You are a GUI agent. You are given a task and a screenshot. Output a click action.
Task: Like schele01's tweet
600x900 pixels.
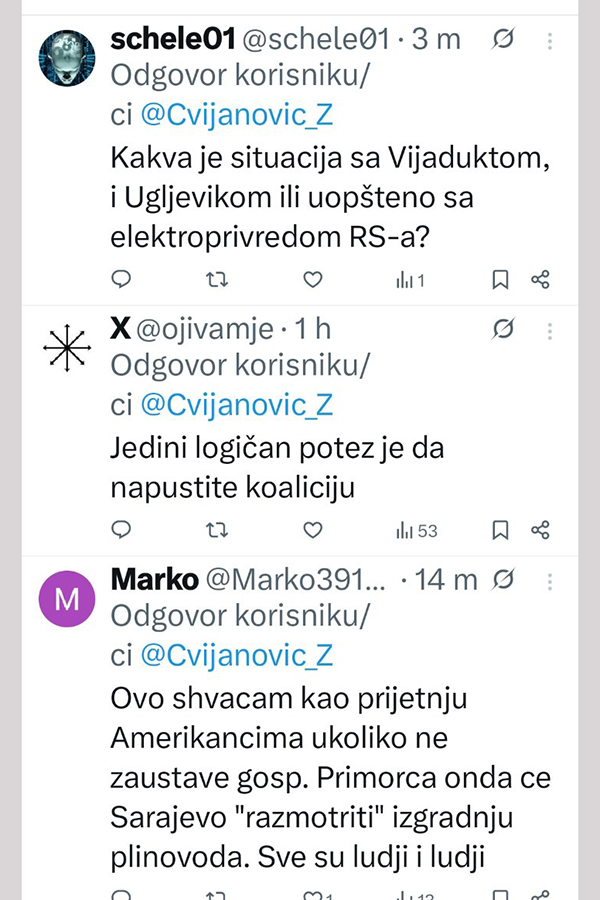coord(312,281)
